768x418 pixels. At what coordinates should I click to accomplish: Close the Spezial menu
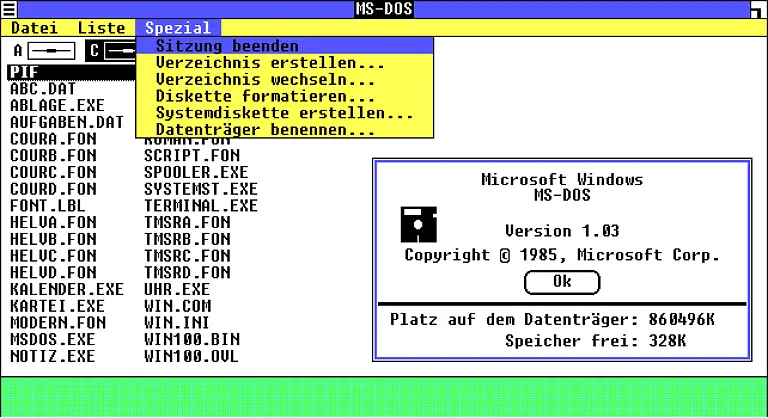pos(178,28)
